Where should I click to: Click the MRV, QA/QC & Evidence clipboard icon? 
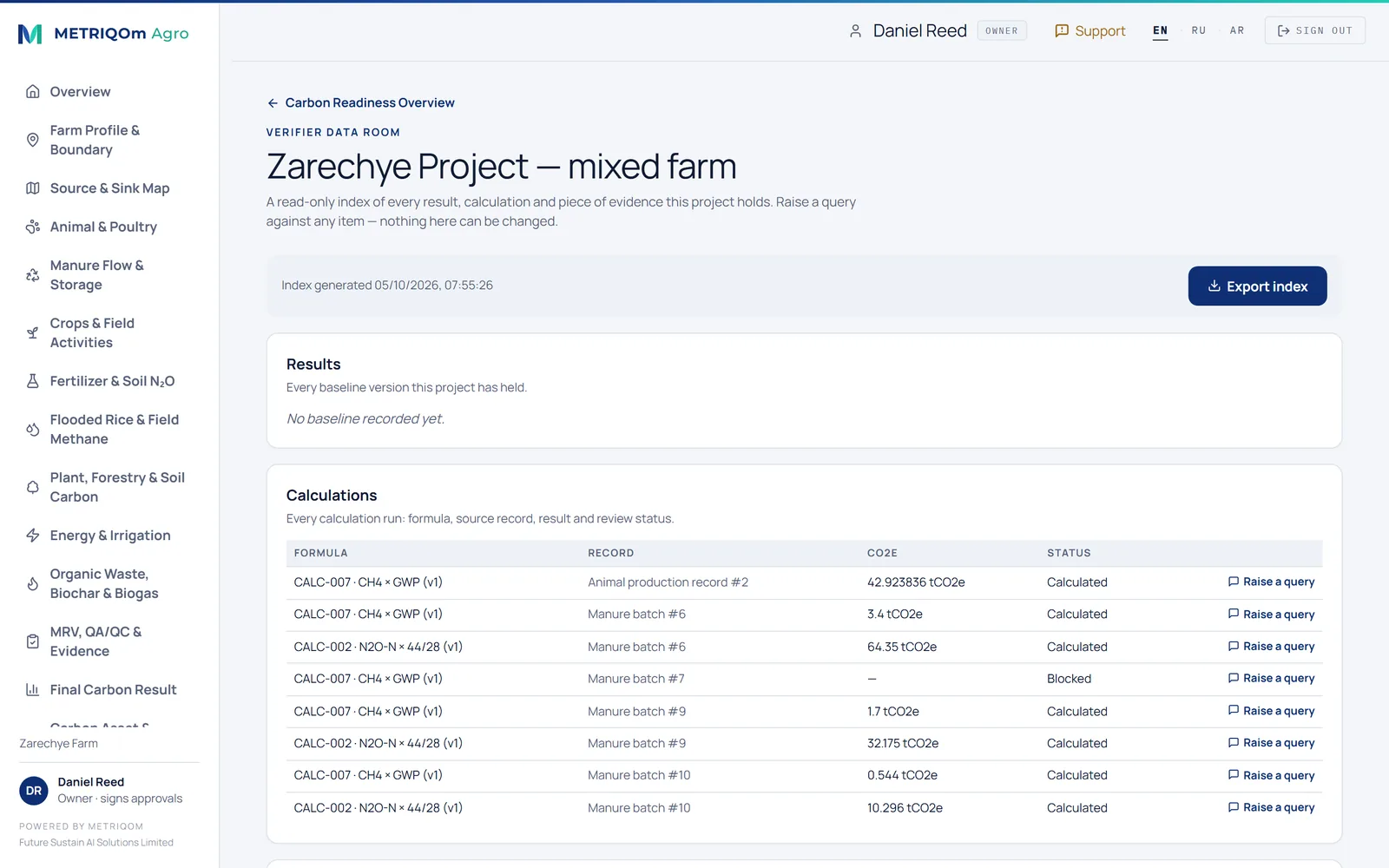coord(33,641)
